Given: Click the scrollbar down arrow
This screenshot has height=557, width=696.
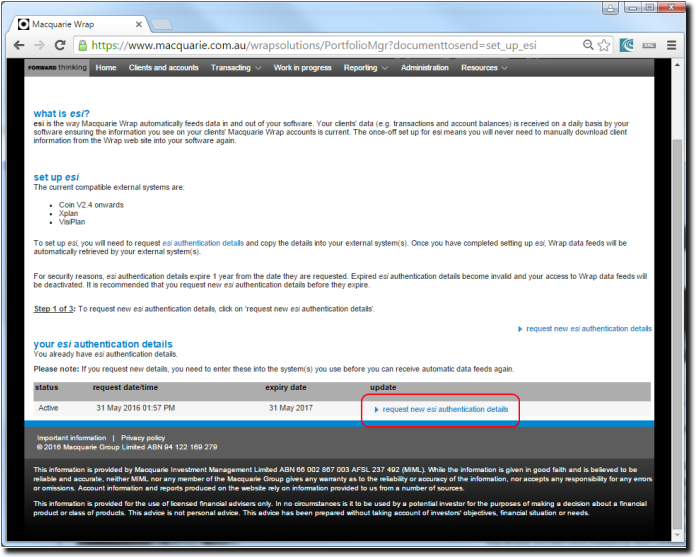Looking at the screenshot, I should pyautogui.click(x=677, y=536).
